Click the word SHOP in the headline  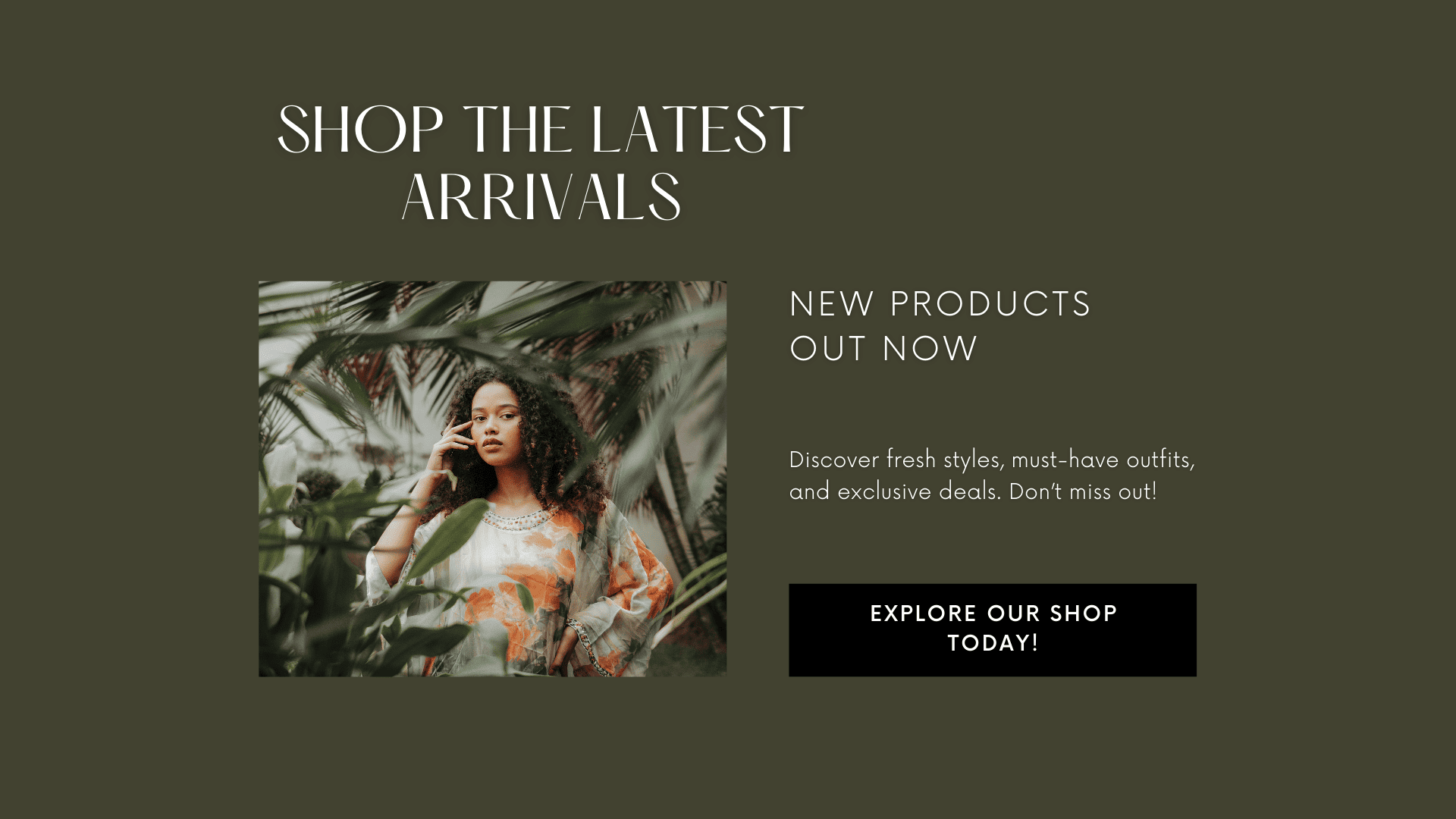[360, 130]
